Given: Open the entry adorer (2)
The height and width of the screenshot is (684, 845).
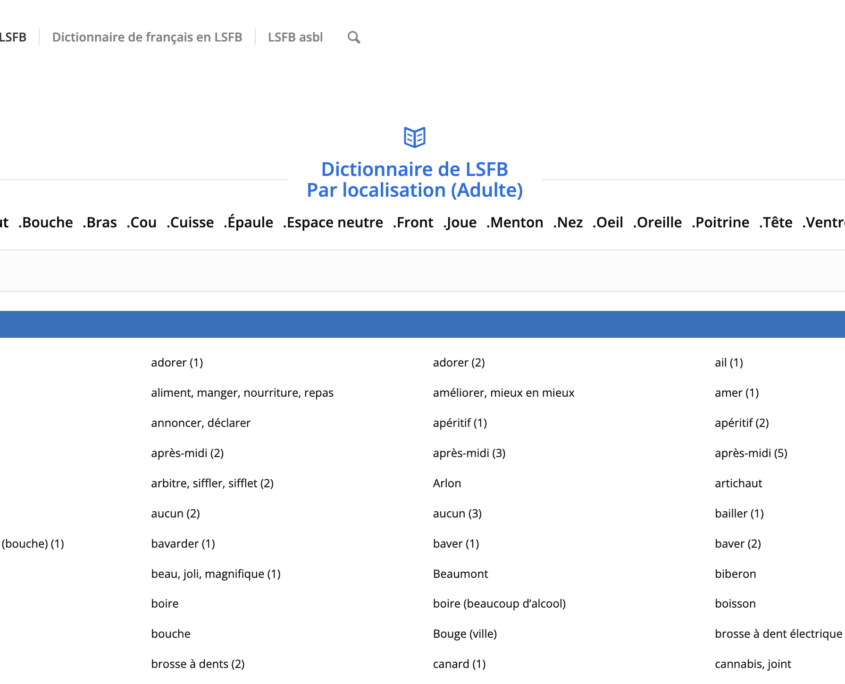Looking at the screenshot, I should pos(459,362).
